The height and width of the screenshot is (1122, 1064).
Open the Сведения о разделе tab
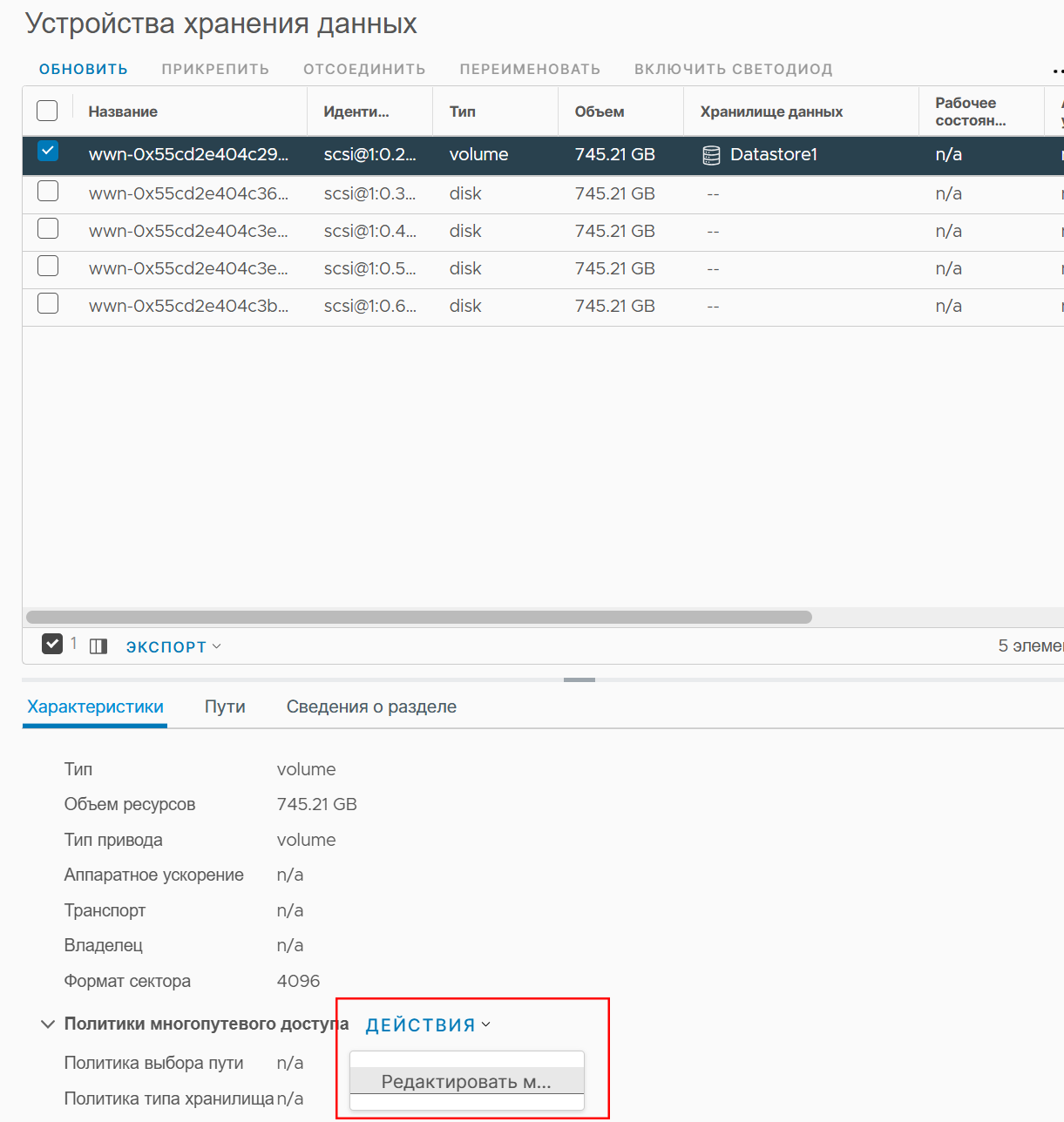371,706
